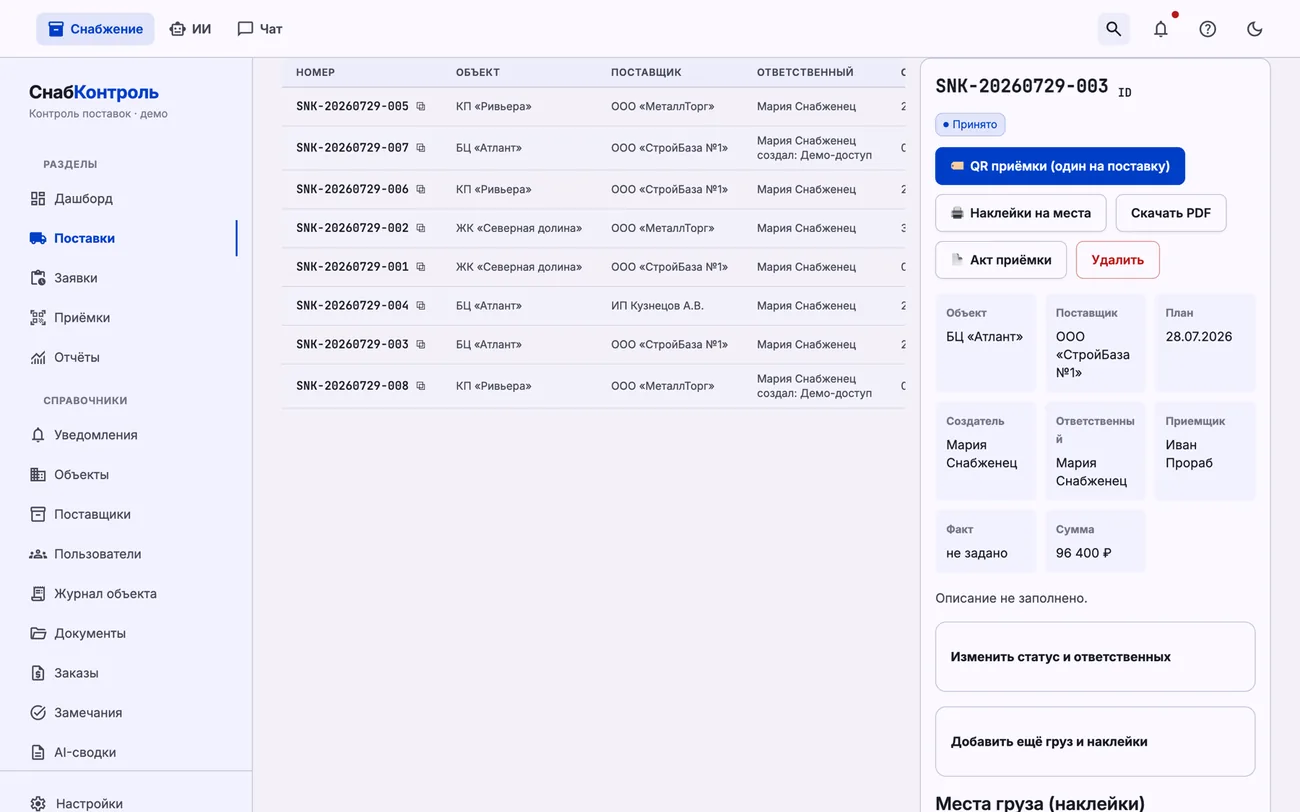
Task: Click the Отчёты chart icon
Action: click(38, 357)
